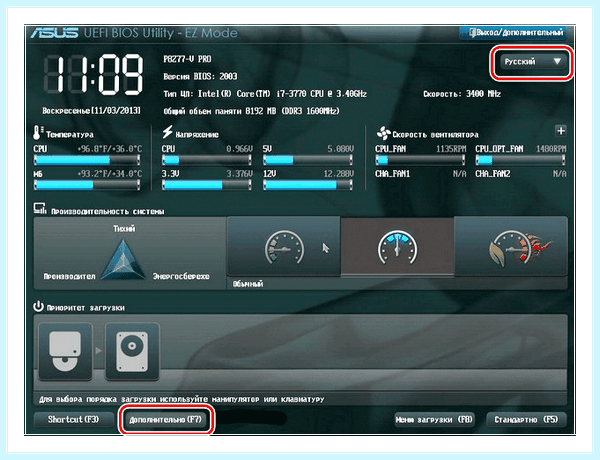The image size is (600, 460).
Task: Click the fan Скорость вентилятора icon
Action: [383, 133]
